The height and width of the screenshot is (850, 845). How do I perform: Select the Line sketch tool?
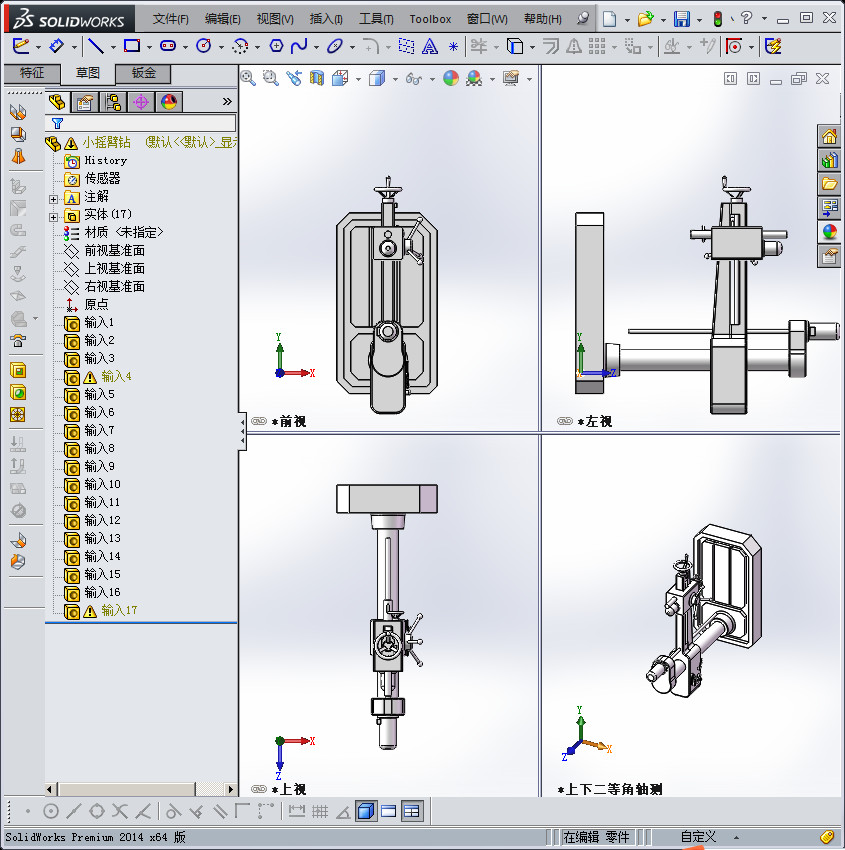(x=96, y=47)
